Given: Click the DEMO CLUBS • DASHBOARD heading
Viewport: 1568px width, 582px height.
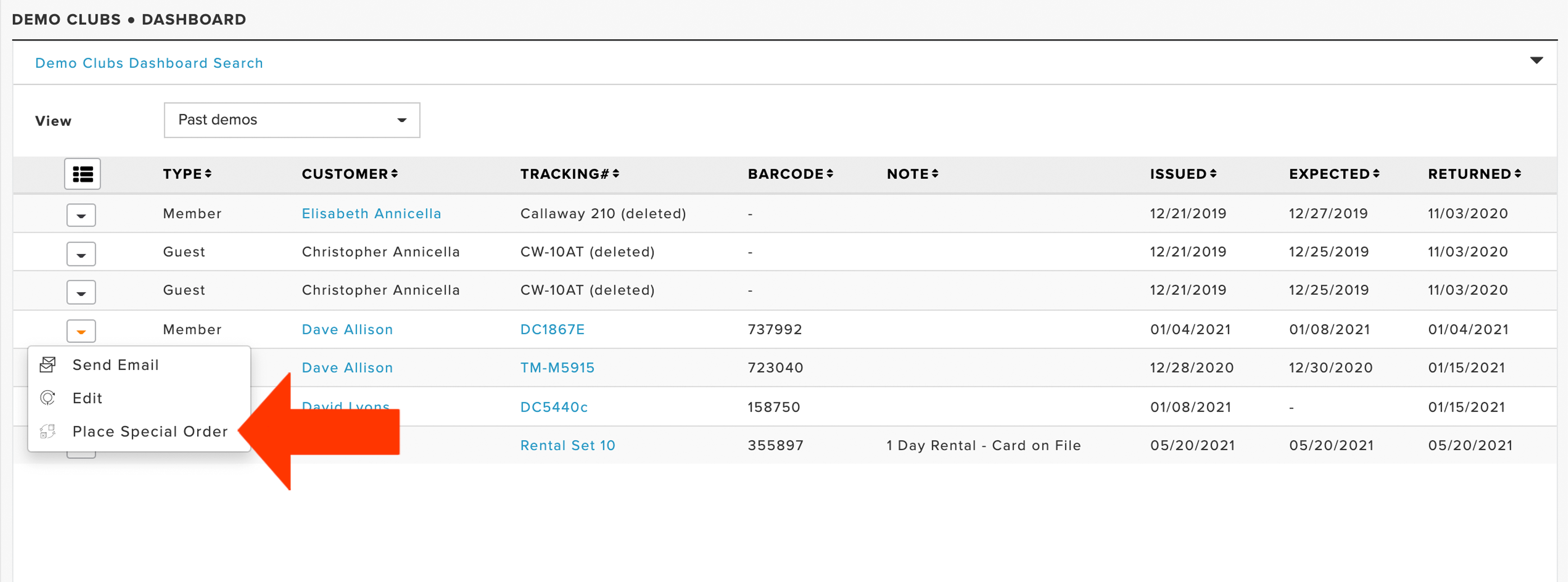Looking at the screenshot, I should [x=129, y=19].
